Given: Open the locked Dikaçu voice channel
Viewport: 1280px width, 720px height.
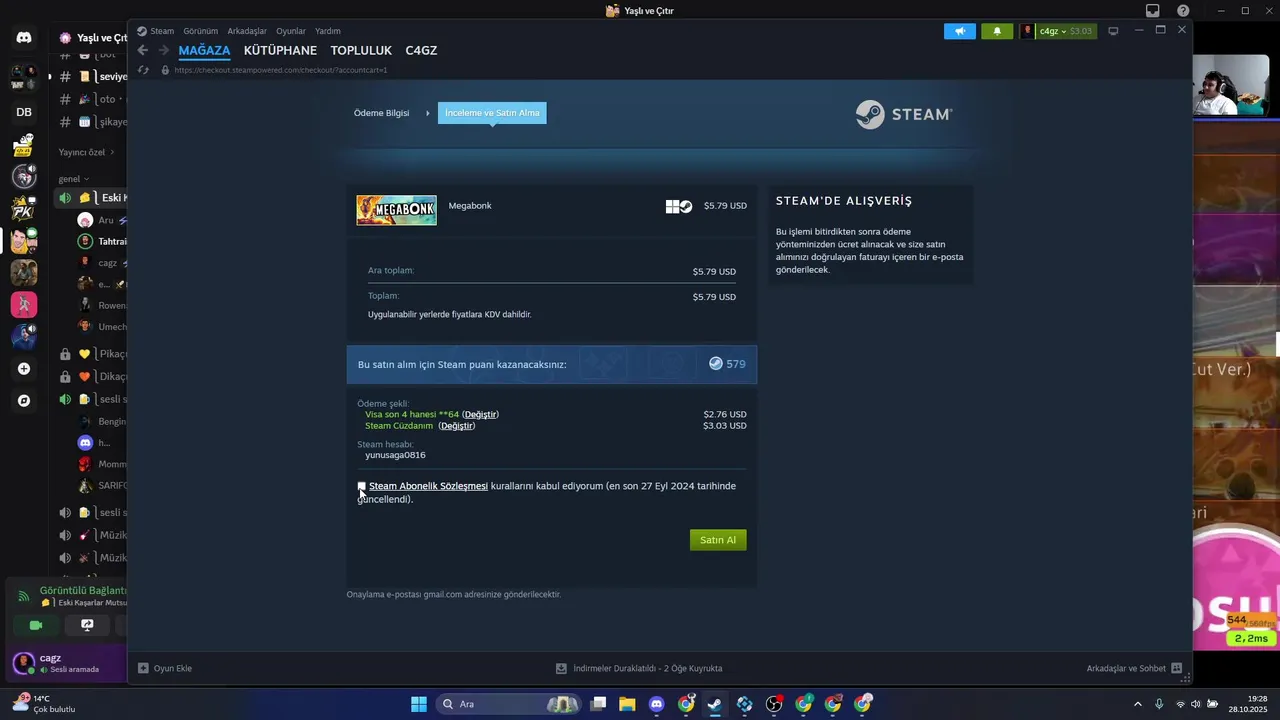Looking at the screenshot, I should (x=92, y=377).
